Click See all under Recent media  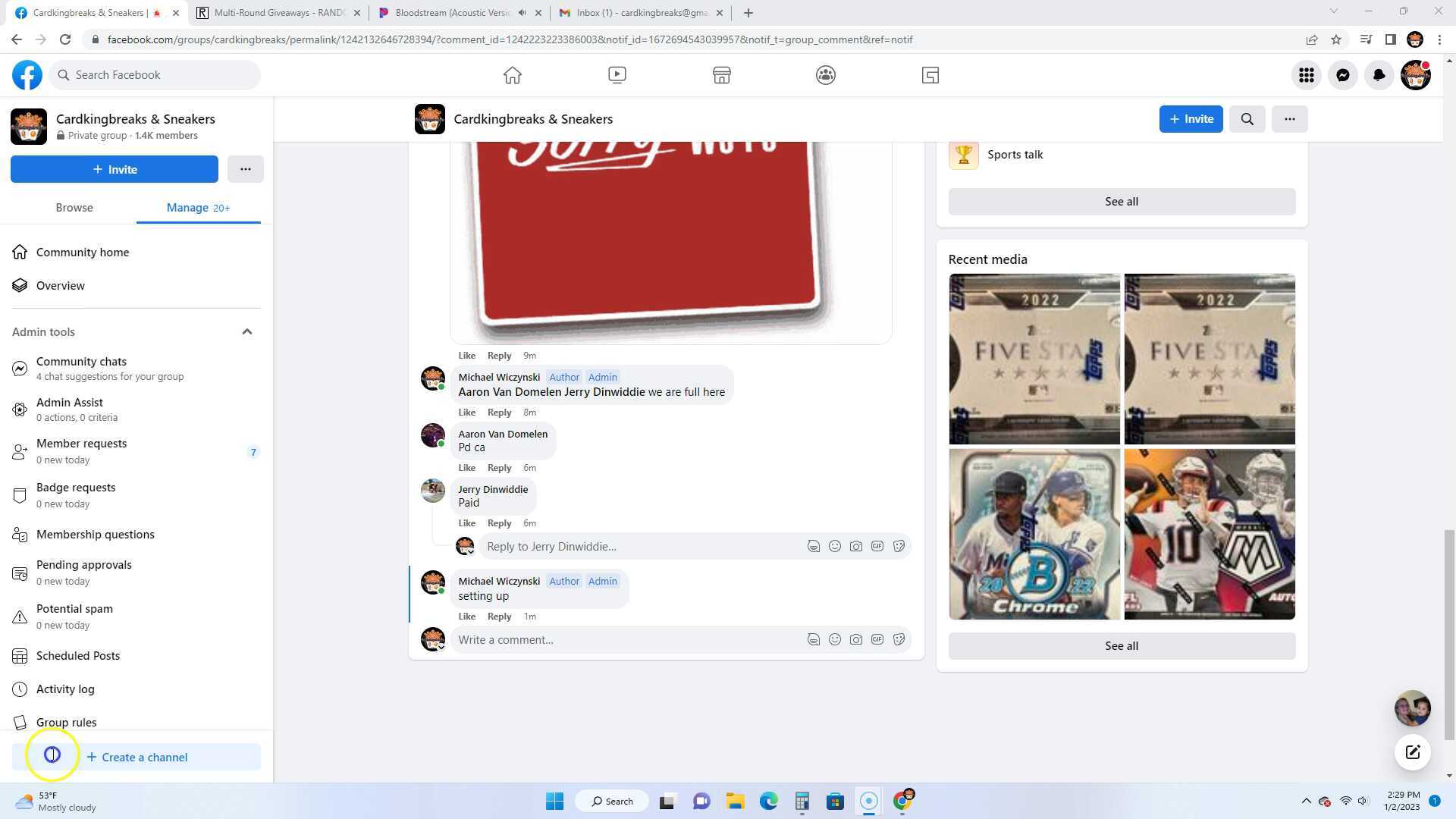(x=1121, y=646)
